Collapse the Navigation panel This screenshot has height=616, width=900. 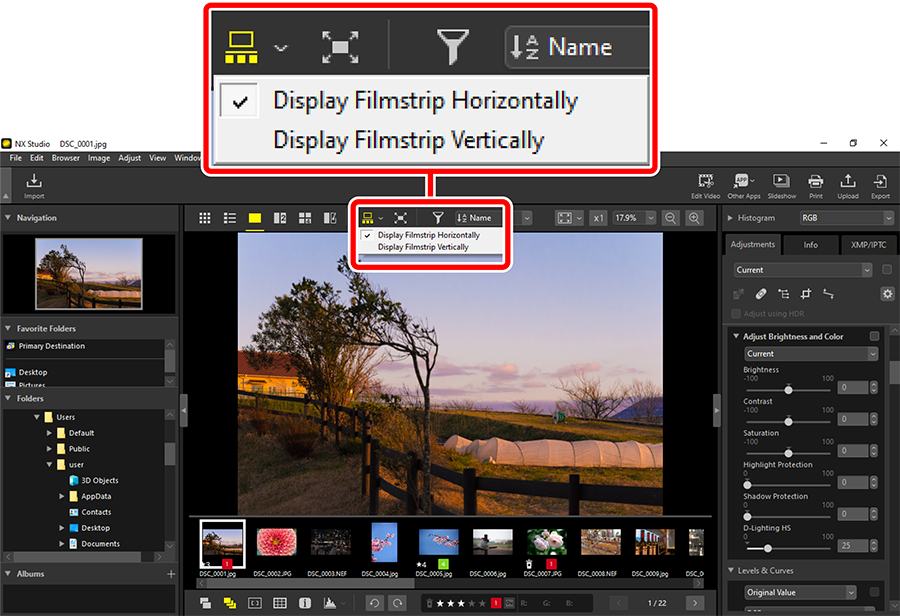(x=8, y=218)
